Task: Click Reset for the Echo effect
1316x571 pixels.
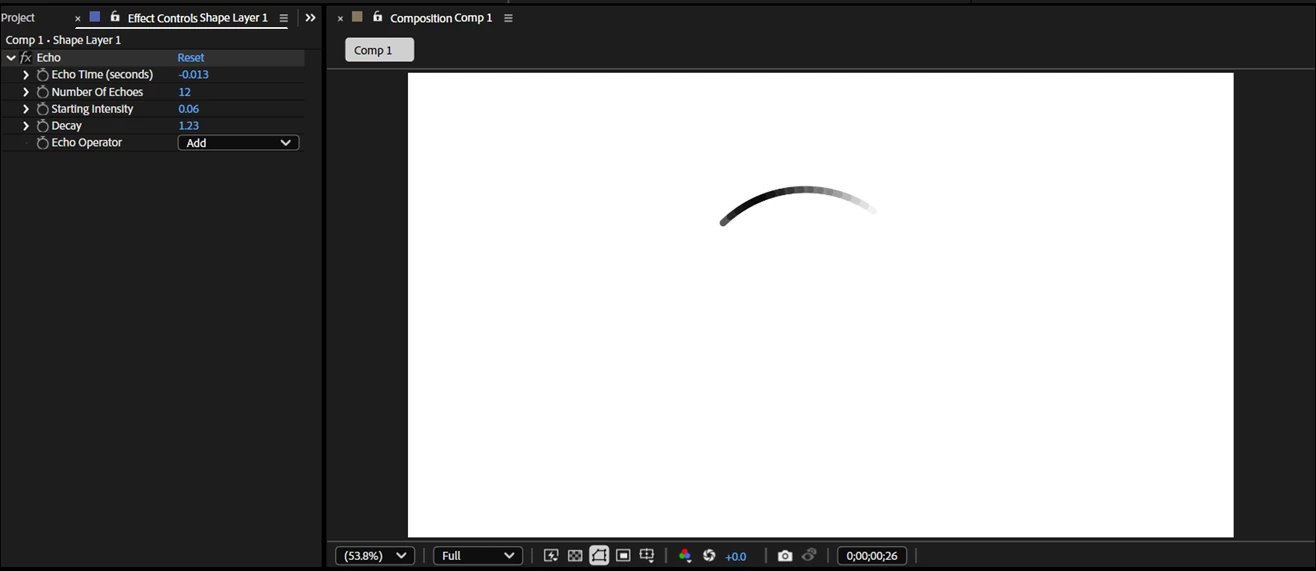Action: coord(191,58)
